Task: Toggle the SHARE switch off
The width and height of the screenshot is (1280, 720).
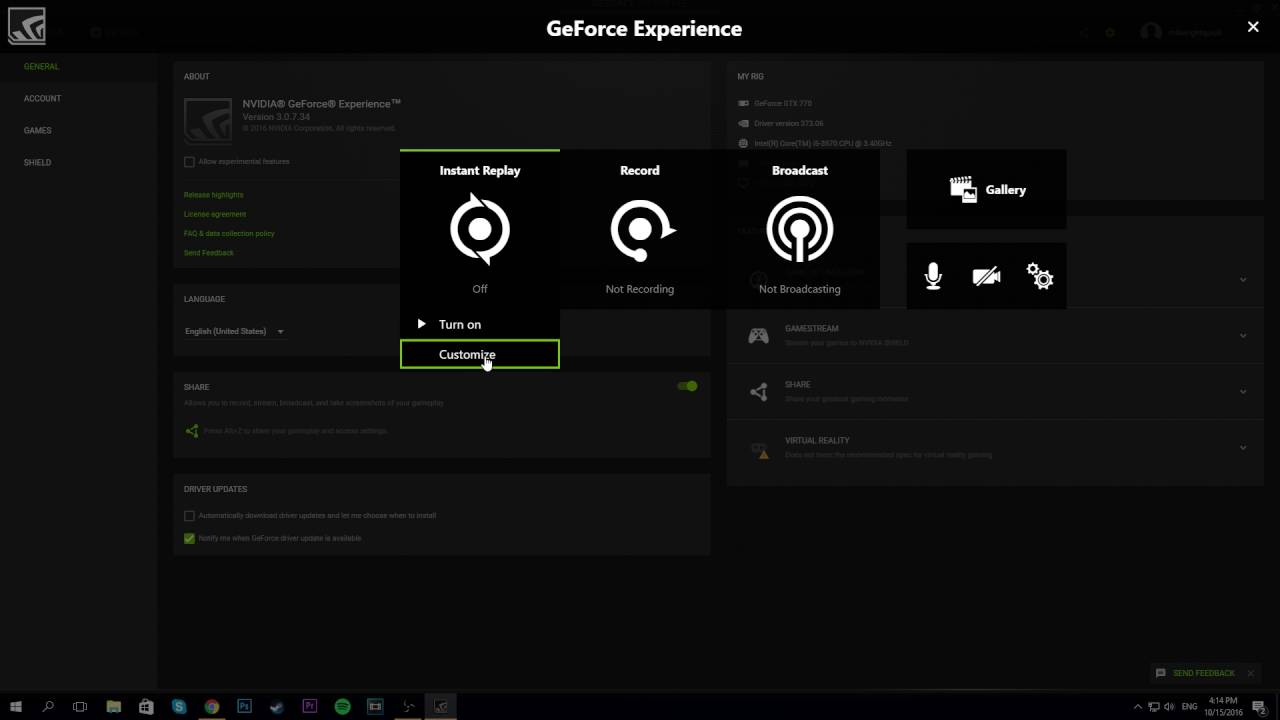Action: pyautogui.click(x=687, y=386)
